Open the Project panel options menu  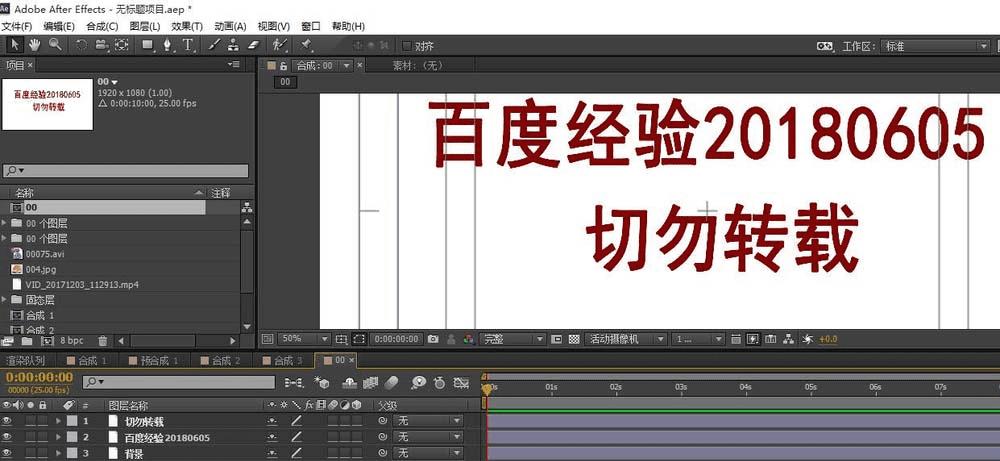233,64
